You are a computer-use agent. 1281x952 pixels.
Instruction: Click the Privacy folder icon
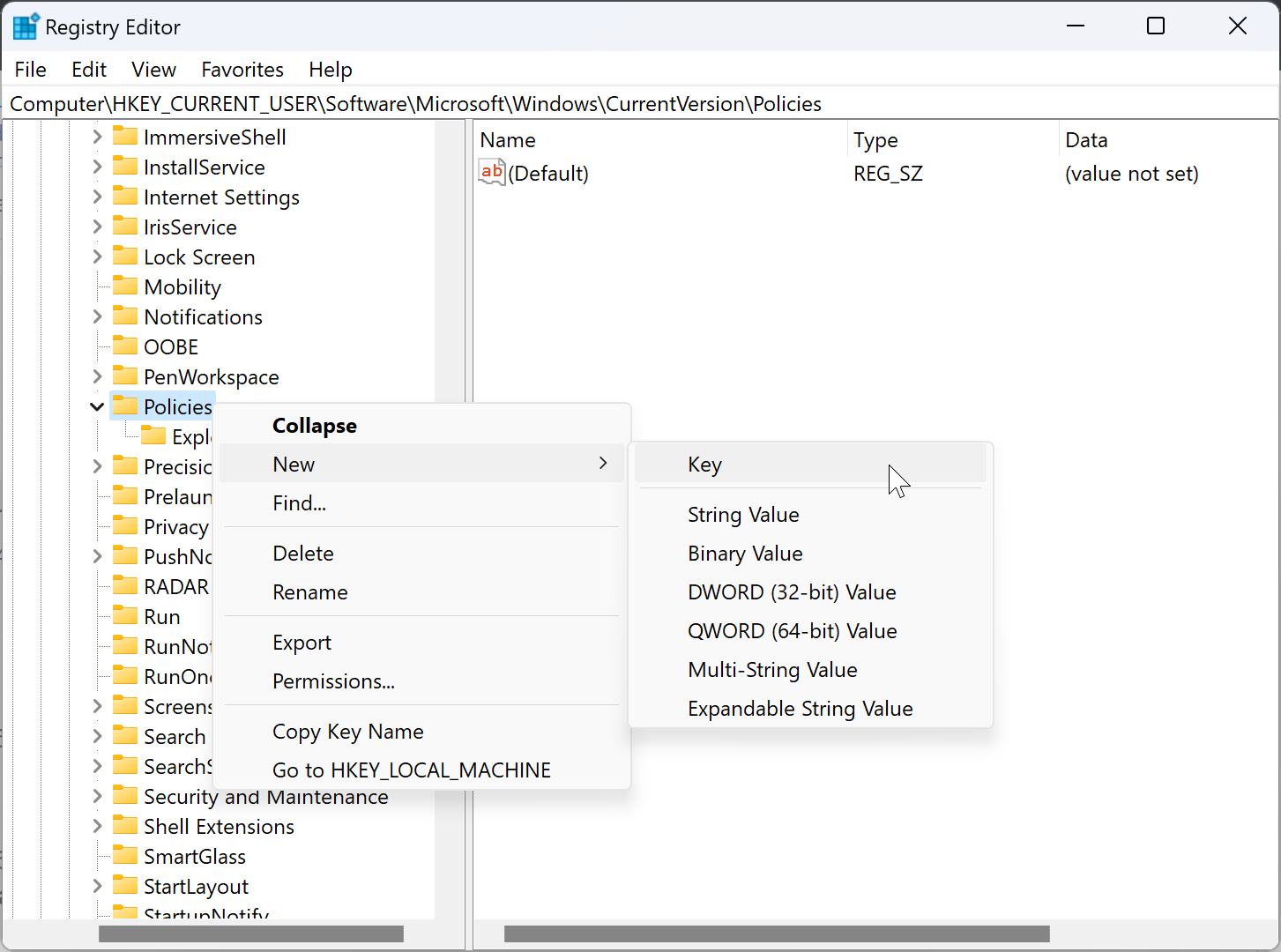coord(125,526)
